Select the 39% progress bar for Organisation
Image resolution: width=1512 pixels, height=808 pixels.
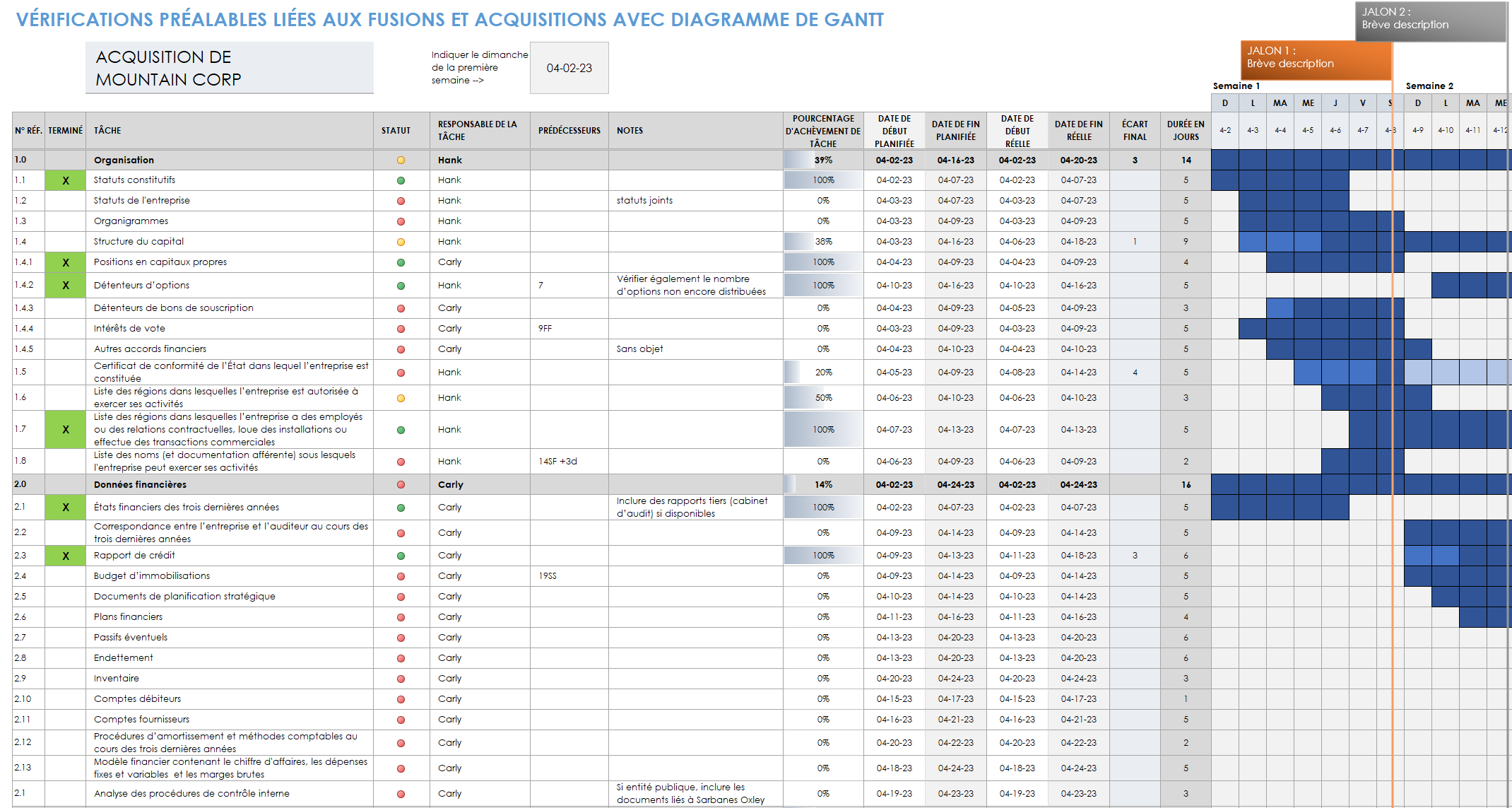coord(823,160)
